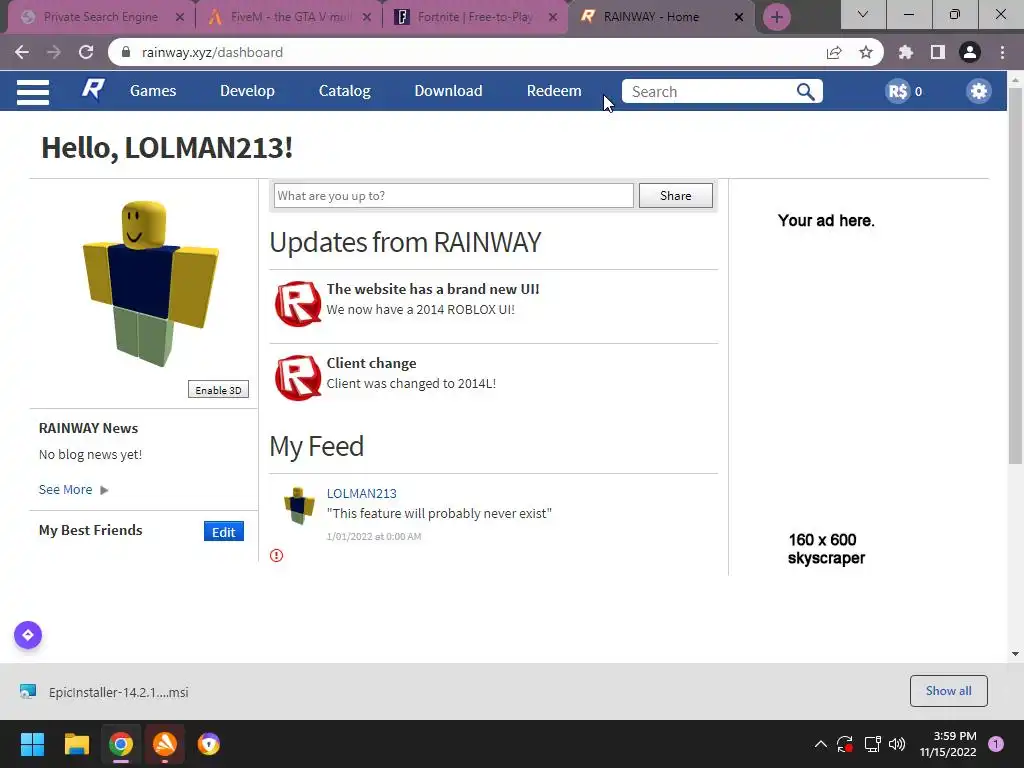The width and height of the screenshot is (1024, 768).
Task: Open the EpicInstaller msi download item
Action: tap(104, 692)
